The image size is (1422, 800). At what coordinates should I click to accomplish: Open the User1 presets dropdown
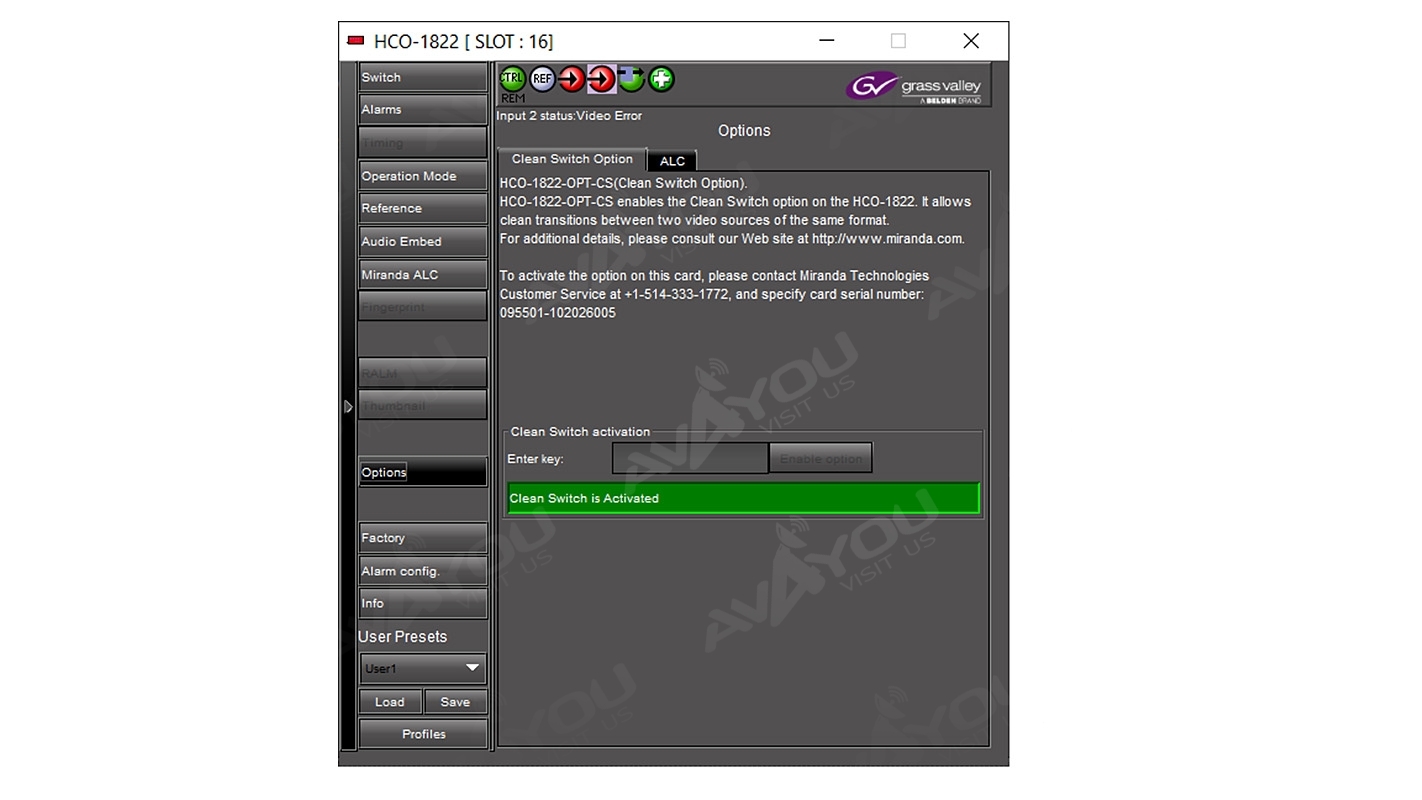coord(422,668)
